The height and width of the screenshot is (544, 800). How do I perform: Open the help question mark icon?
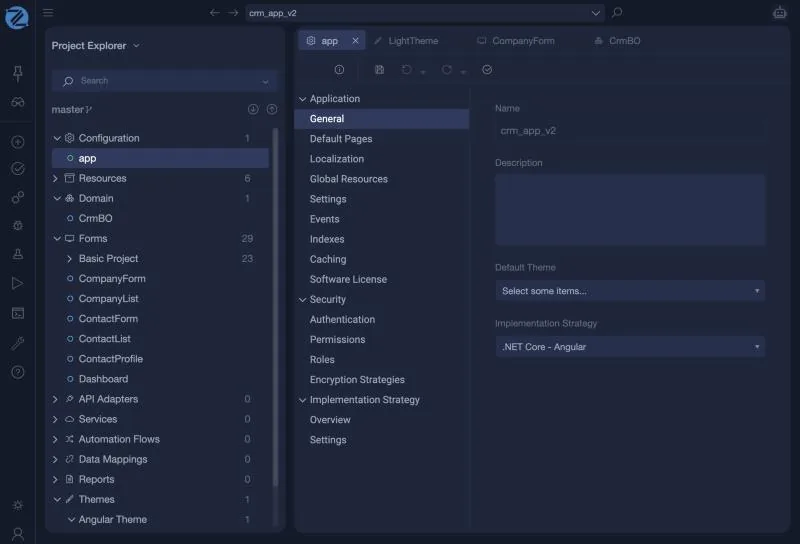point(18,372)
